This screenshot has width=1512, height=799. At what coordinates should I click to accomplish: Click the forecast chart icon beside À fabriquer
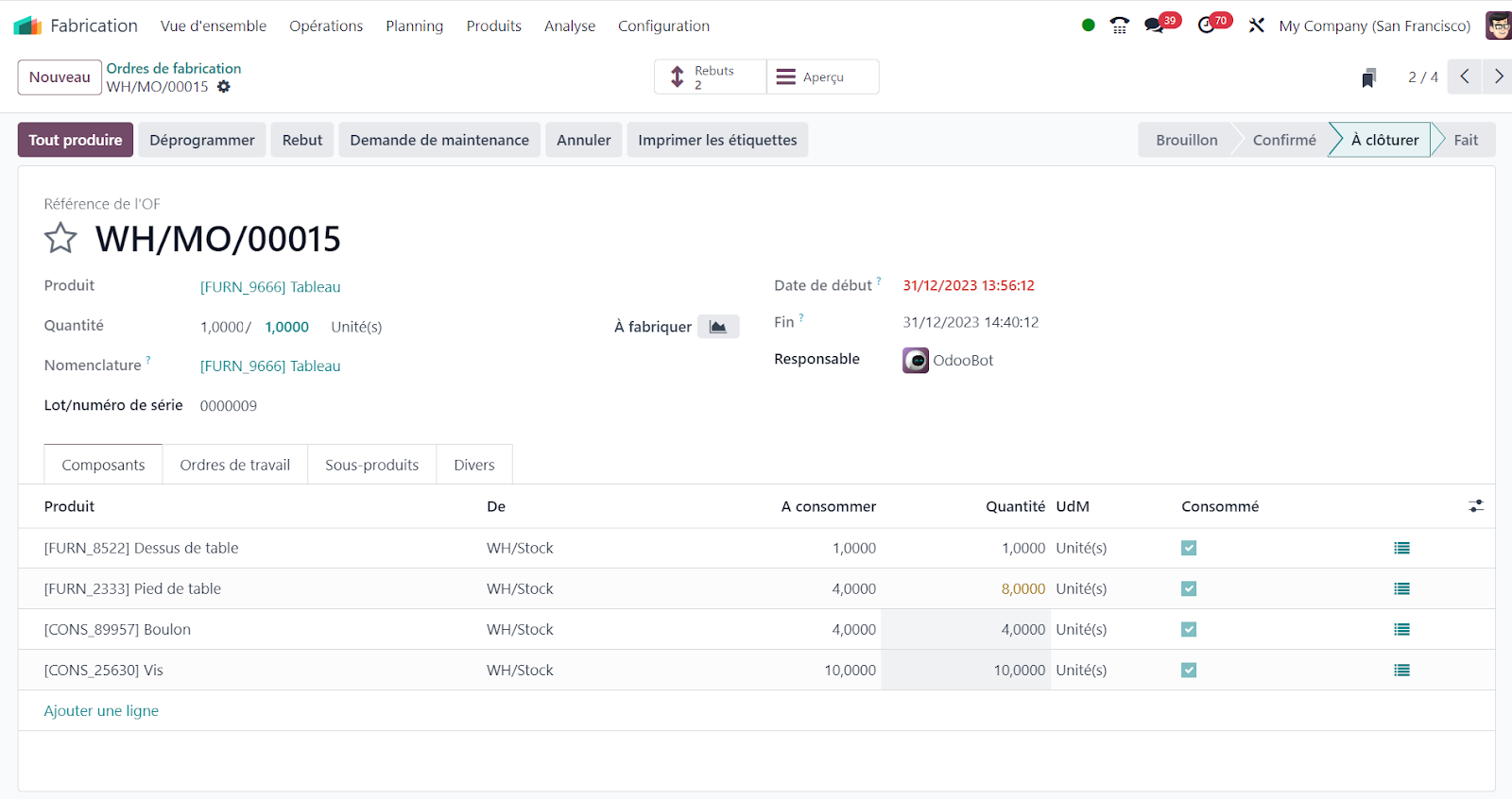tap(718, 327)
